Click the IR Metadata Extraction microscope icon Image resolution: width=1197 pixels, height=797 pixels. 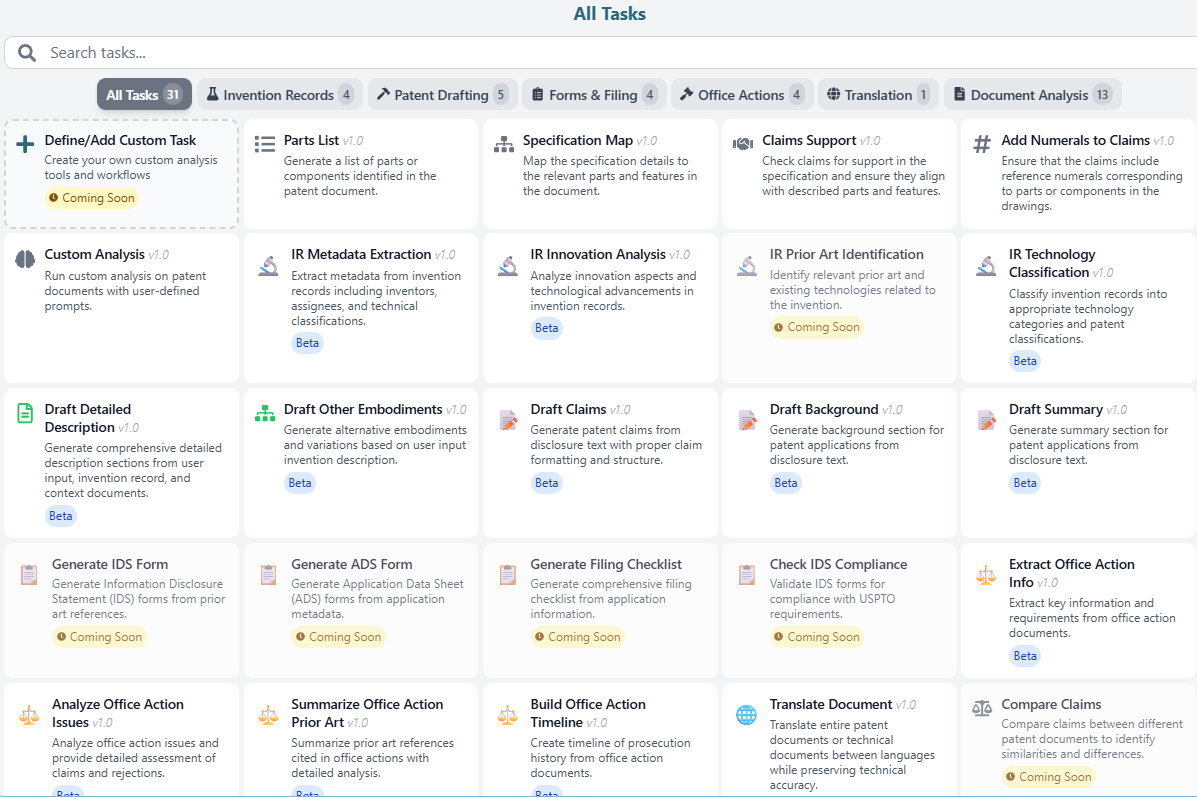coord(267,265)
